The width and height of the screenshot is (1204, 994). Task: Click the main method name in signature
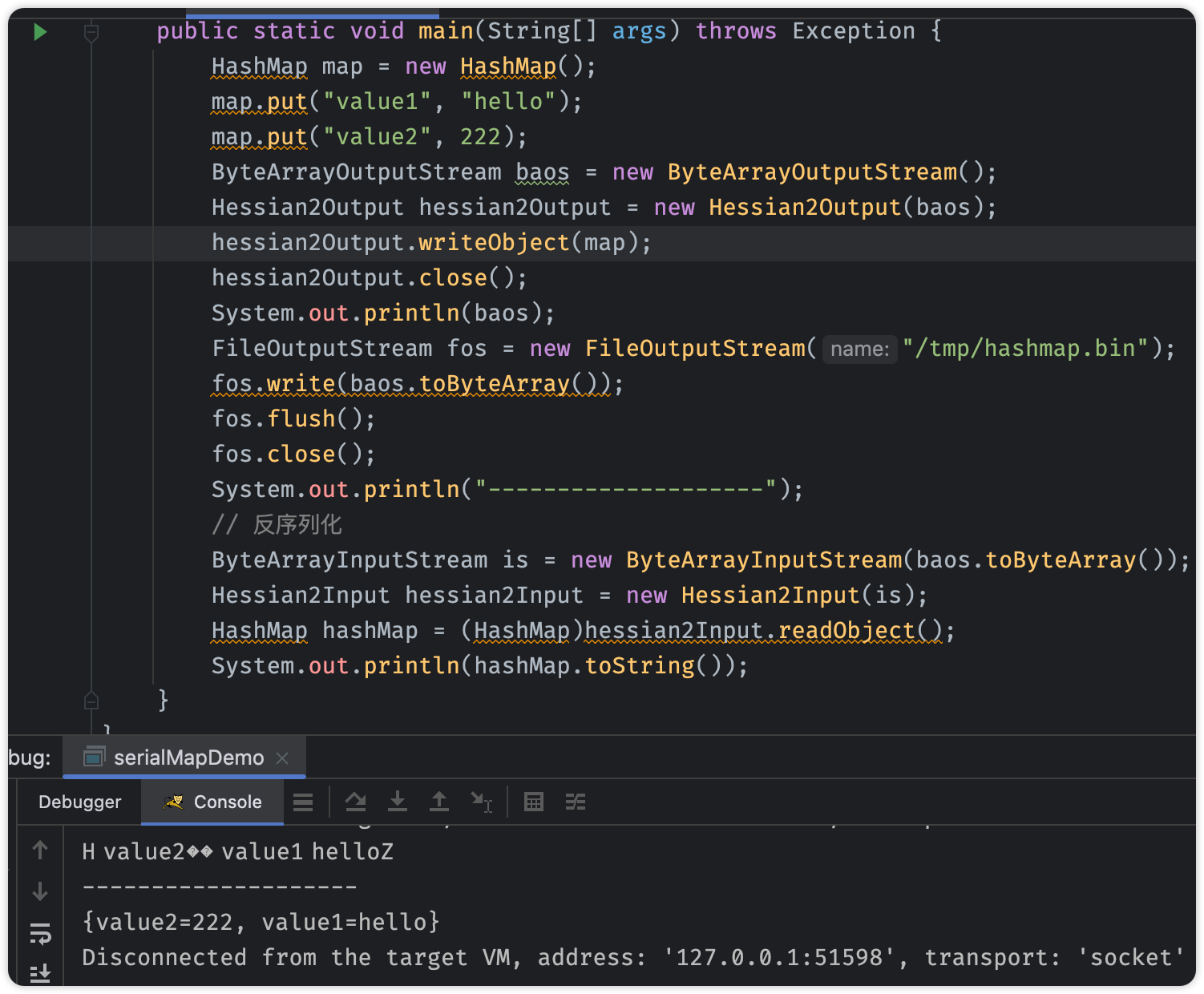pos(446,31)
